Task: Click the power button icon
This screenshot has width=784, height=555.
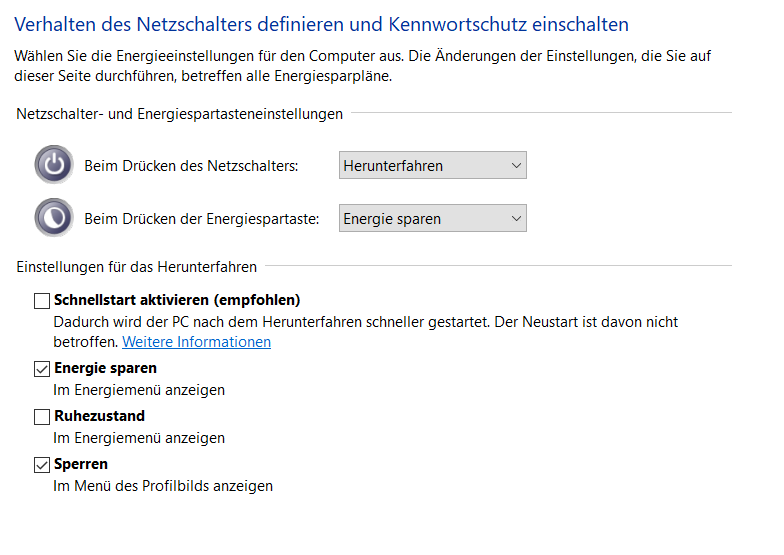Action: [53, 165]
